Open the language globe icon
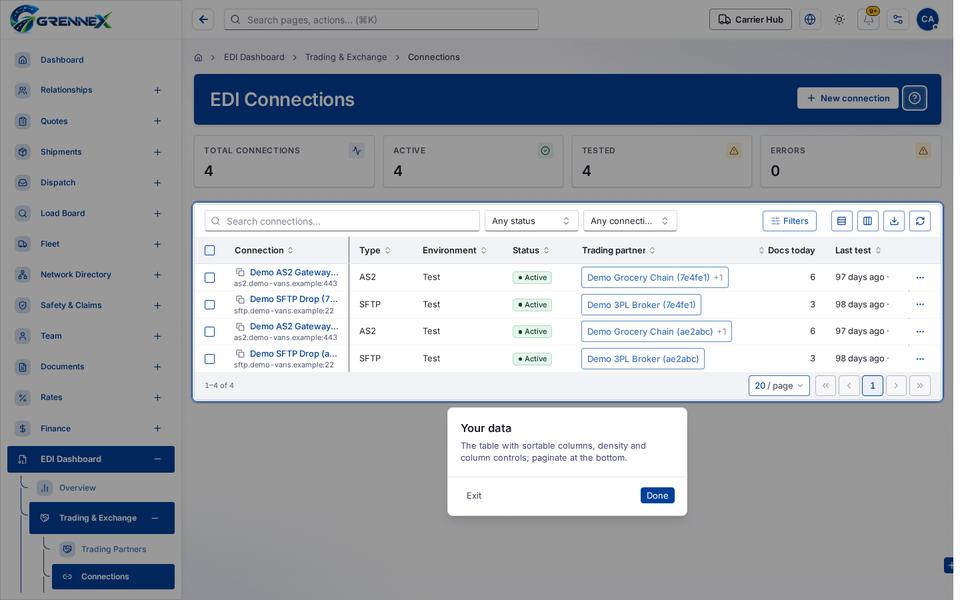This screenshot has height=600, width=960. [x=810, y=20]
